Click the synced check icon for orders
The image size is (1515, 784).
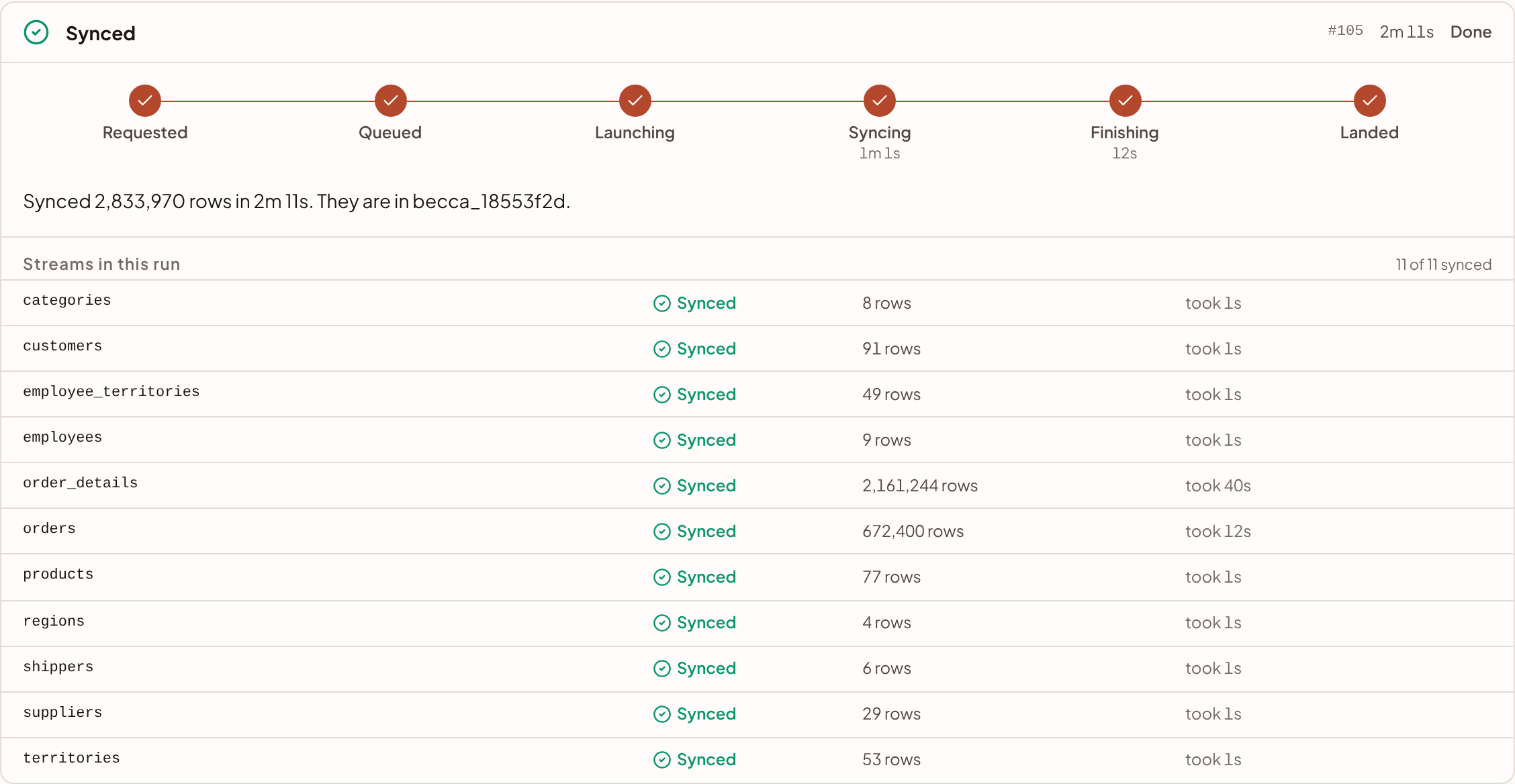(662, 532)
